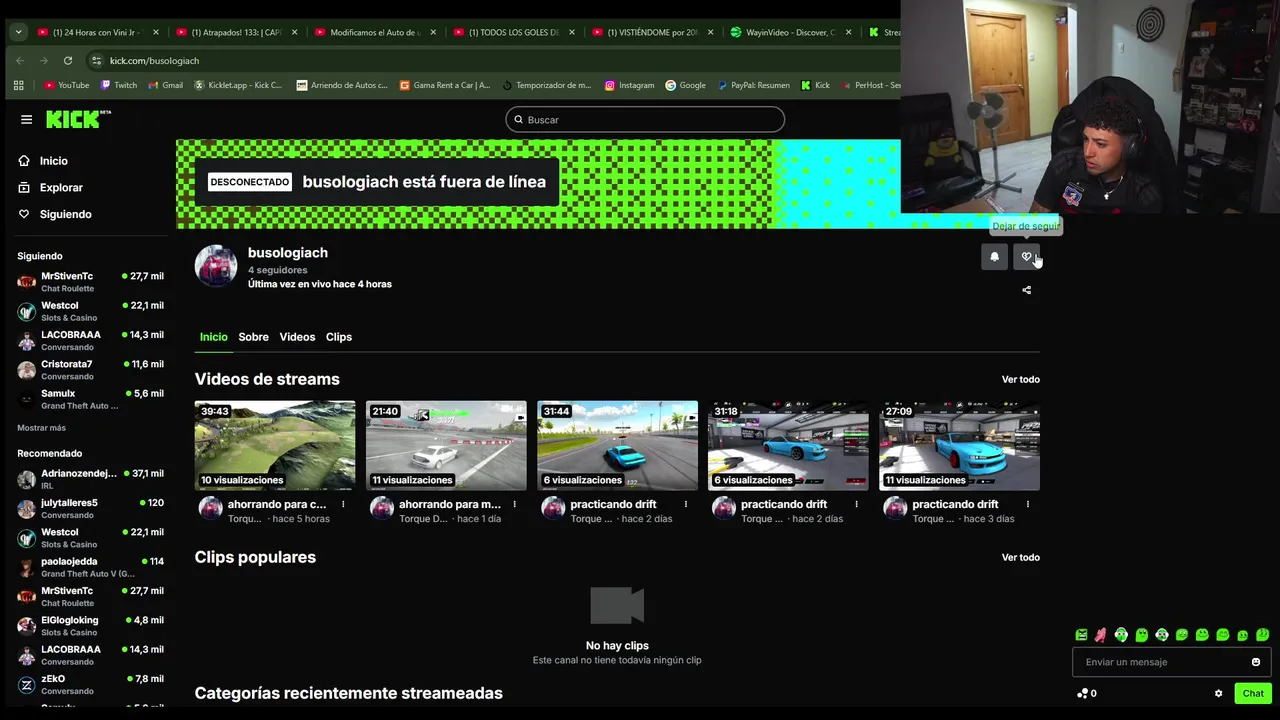This screenshot has height=720, width=1280.
Task: Expand the following list with Mostrar más
Action: click(x=41, y=428)
